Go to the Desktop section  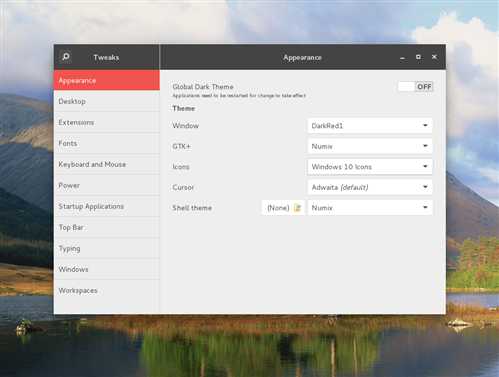coord(107,101)
